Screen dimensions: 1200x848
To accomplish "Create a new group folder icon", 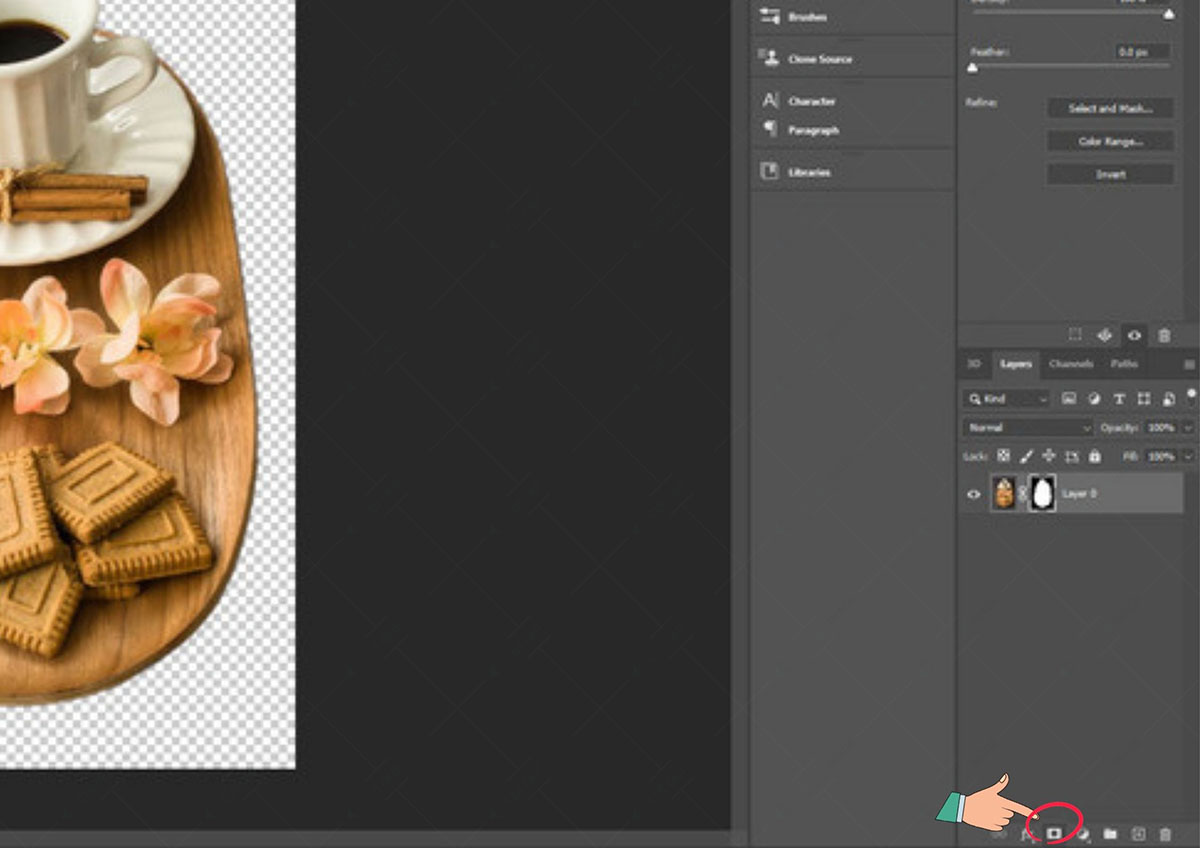I will pyautogui.click(x=1110, y=833).
